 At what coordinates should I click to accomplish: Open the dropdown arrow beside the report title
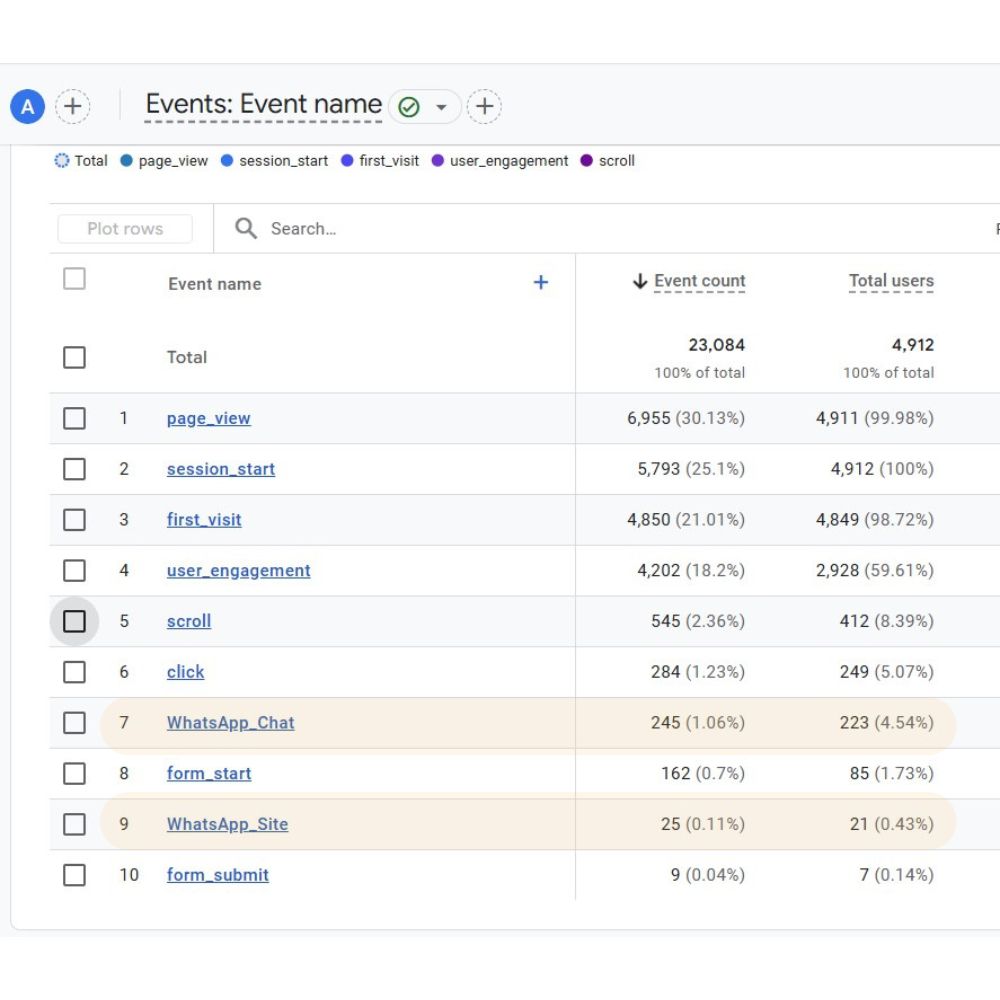[x=441, y=107]
